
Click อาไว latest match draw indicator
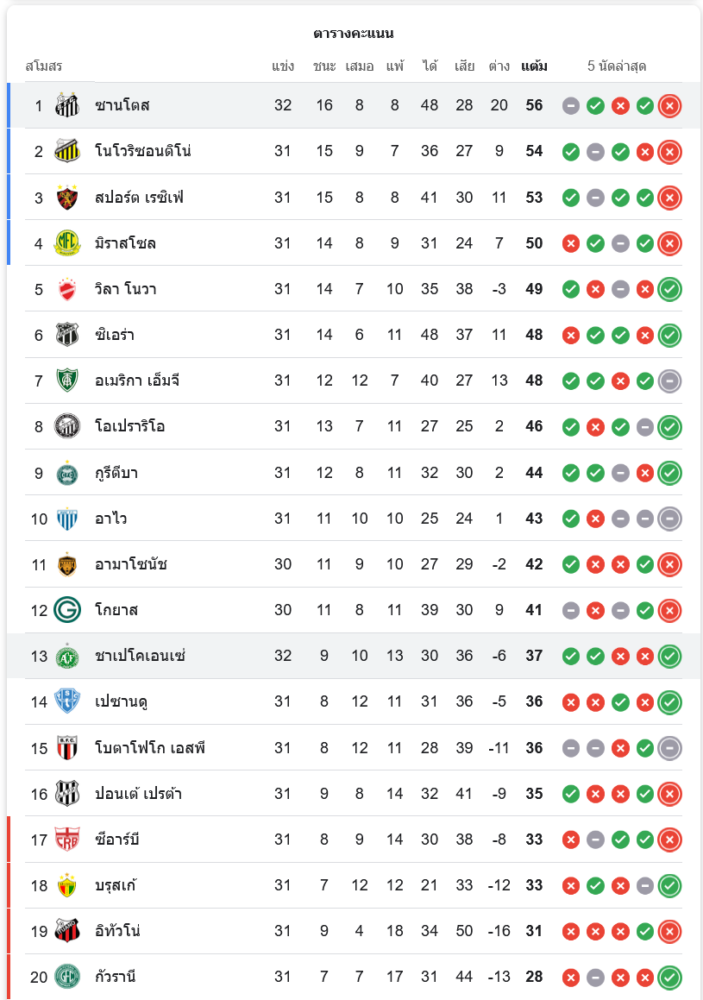tap(670, 518)
